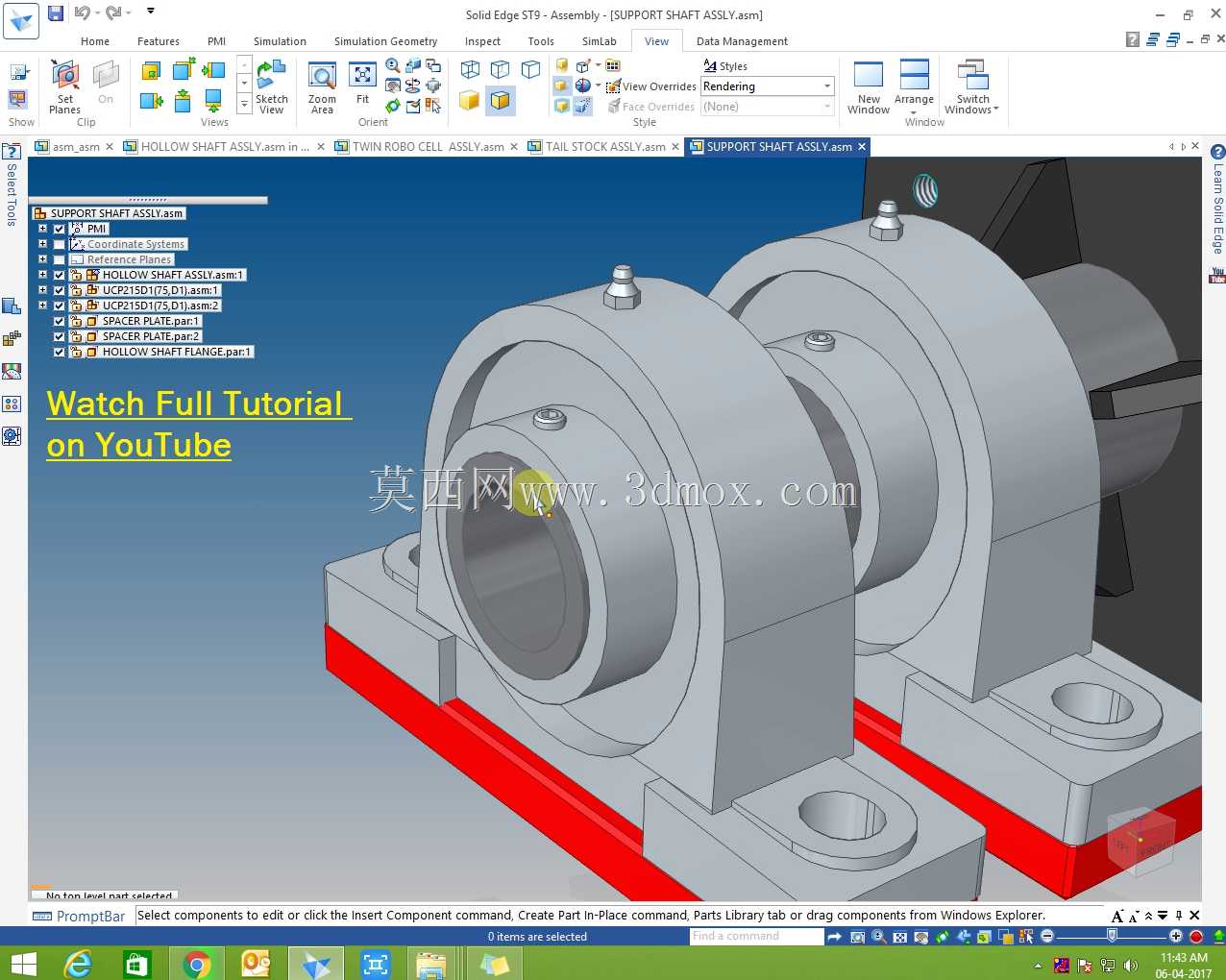Click Learn Solid Edge side panel
Viewport: 1226px width, 980px height.
[1217, 200]
